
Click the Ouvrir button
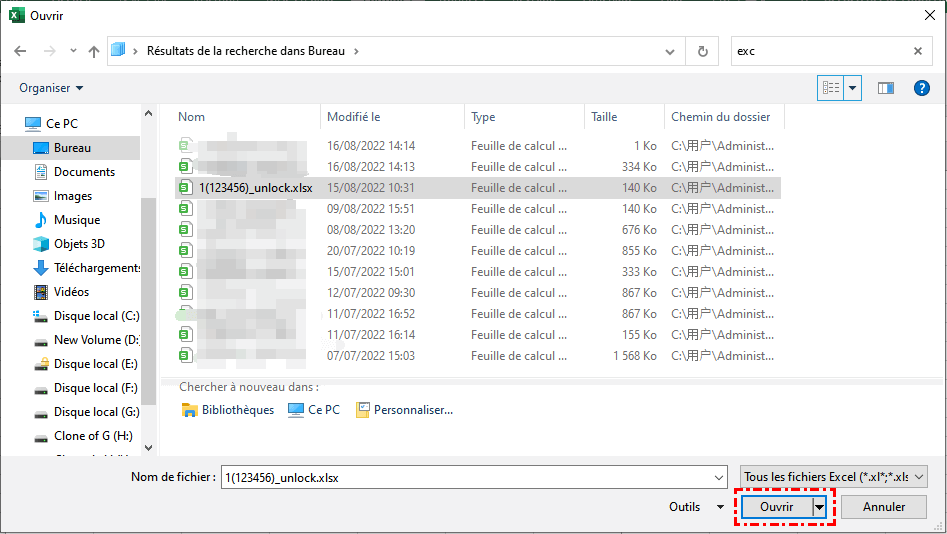777,507
